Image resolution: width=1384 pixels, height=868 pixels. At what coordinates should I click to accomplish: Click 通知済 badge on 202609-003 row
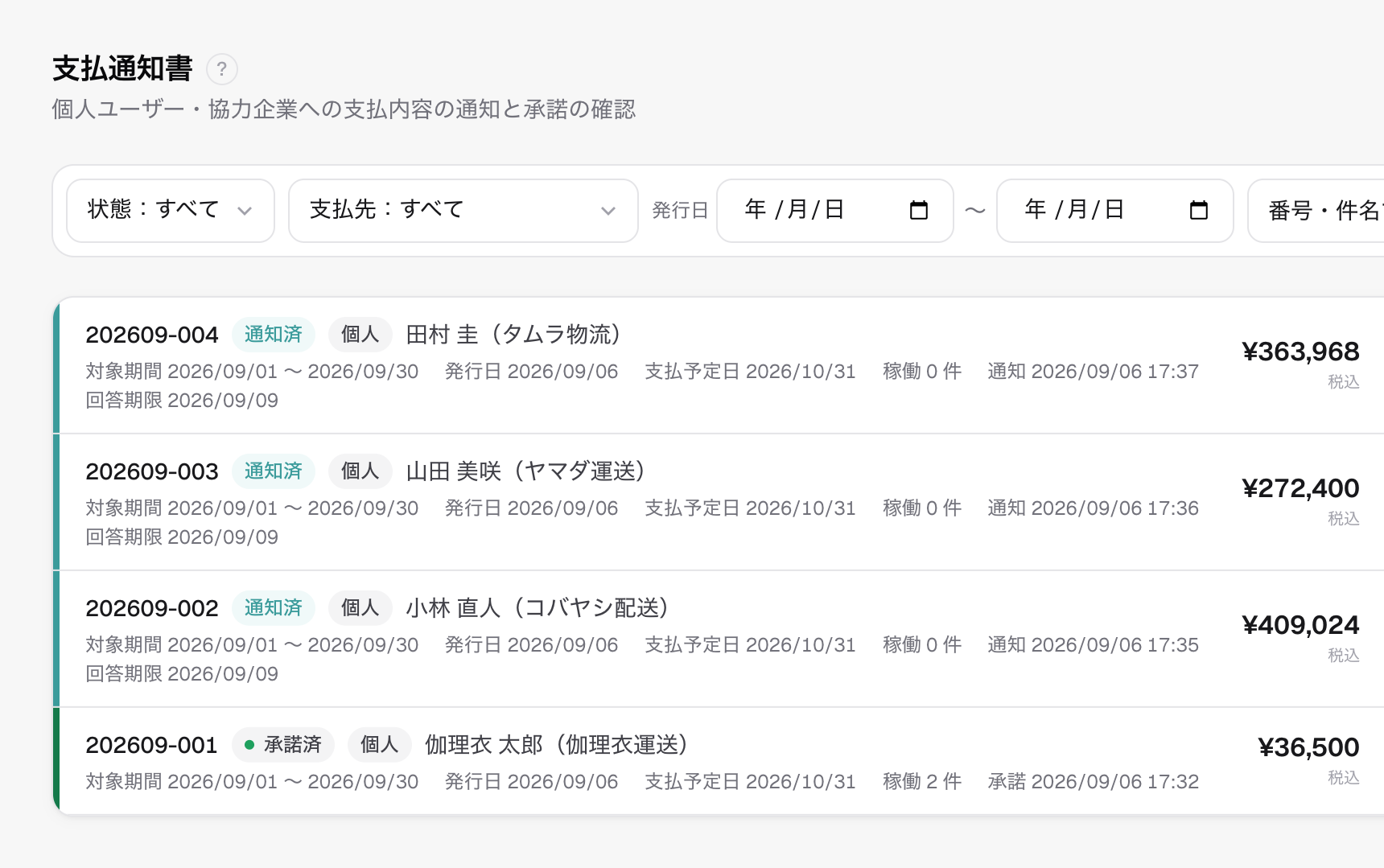click(274, 471)
